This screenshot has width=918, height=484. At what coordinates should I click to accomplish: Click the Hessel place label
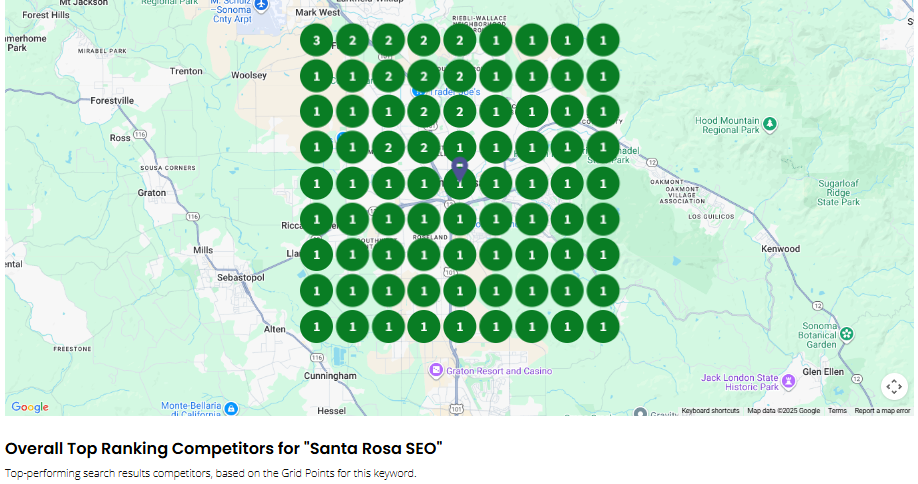(331, 411)
